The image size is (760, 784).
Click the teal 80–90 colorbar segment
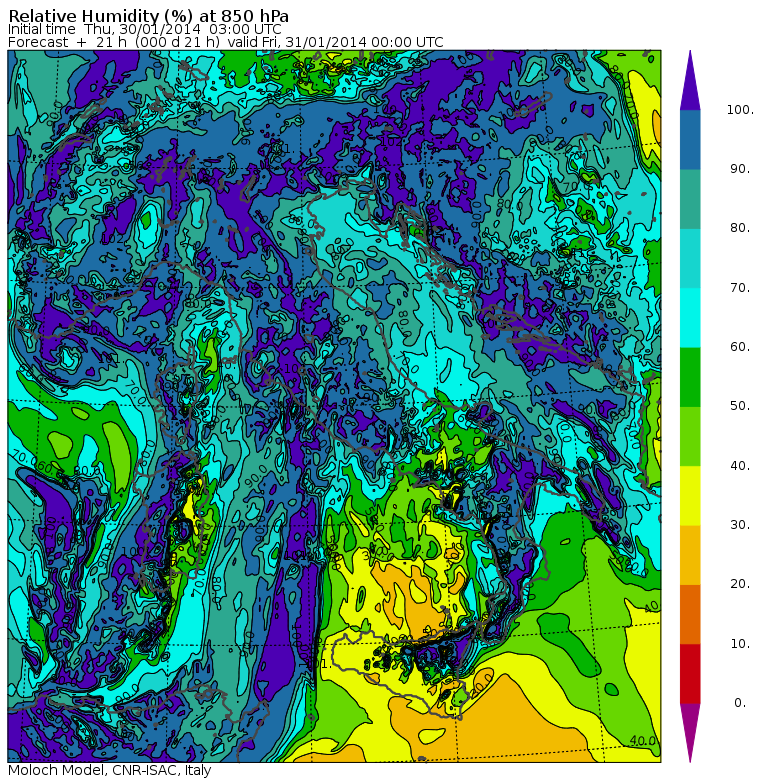690,199
